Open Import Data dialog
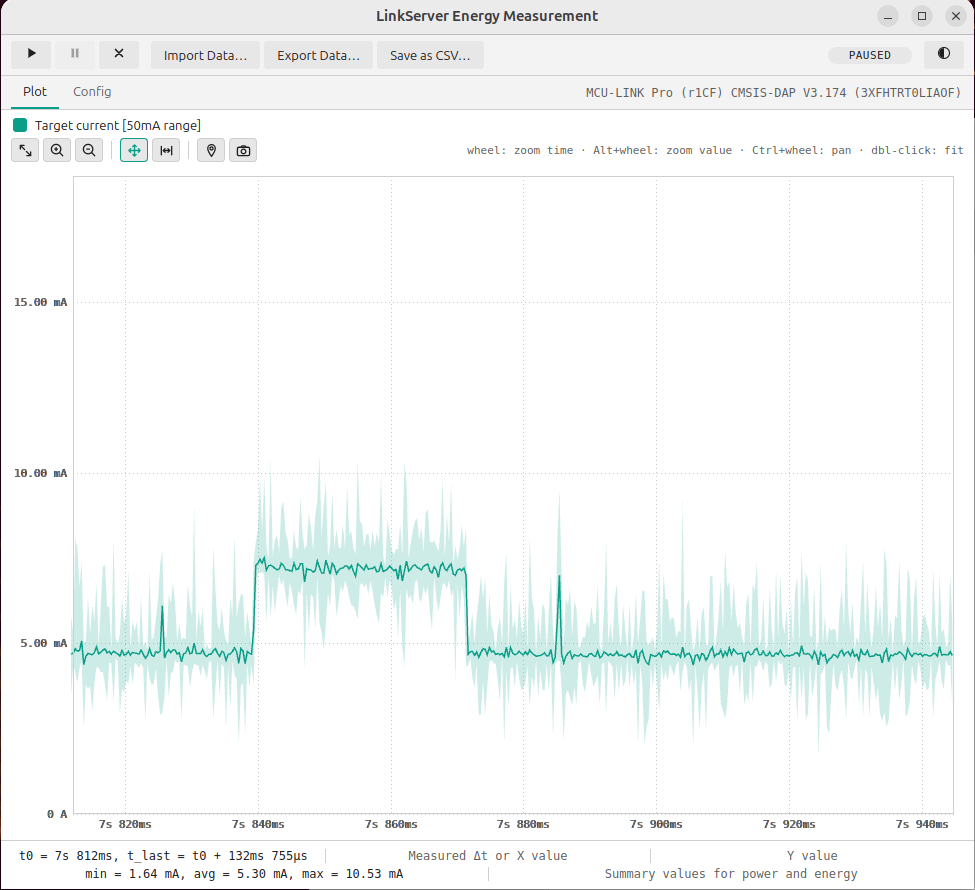 point(205,55)
